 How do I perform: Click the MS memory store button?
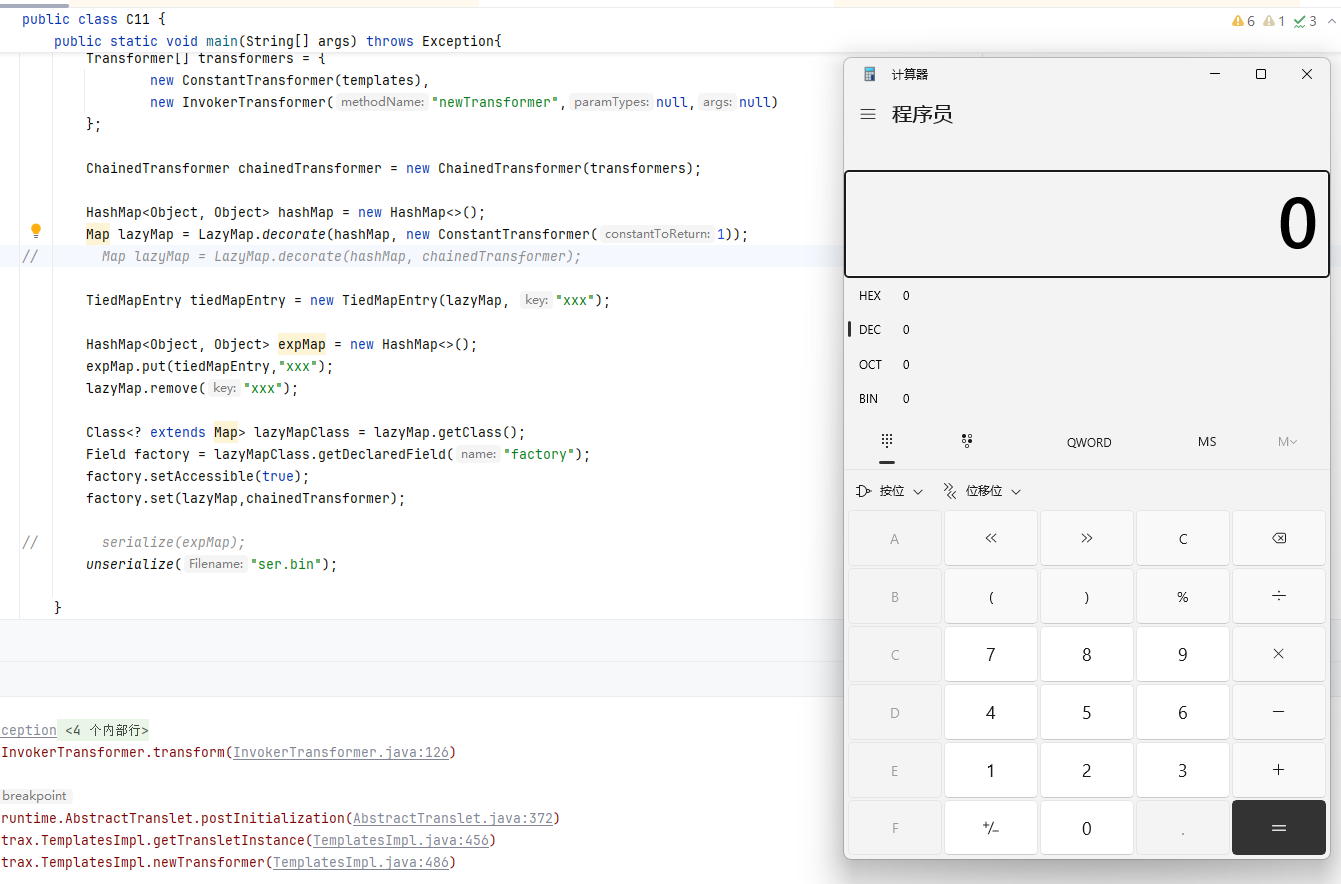click(1207, 442)
